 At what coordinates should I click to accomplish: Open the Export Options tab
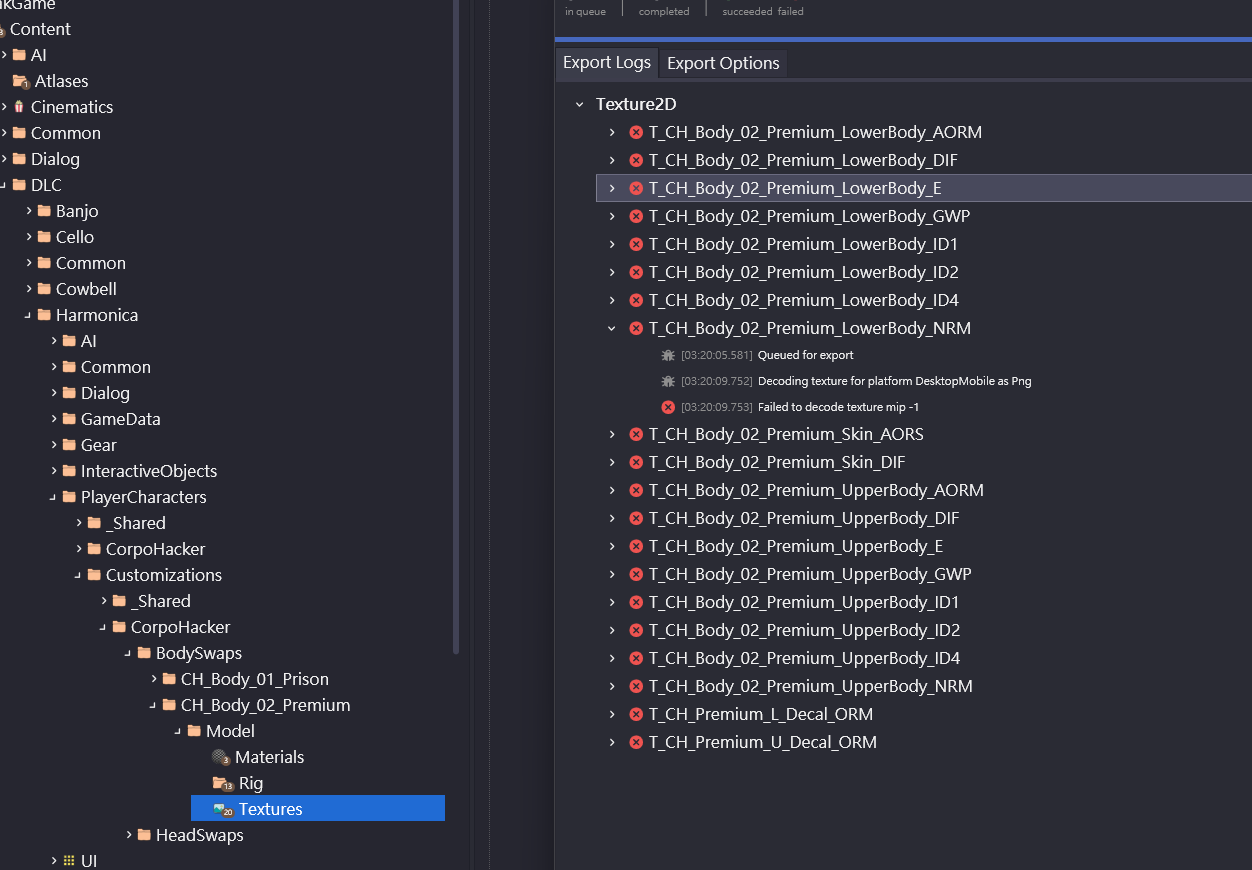723,63
